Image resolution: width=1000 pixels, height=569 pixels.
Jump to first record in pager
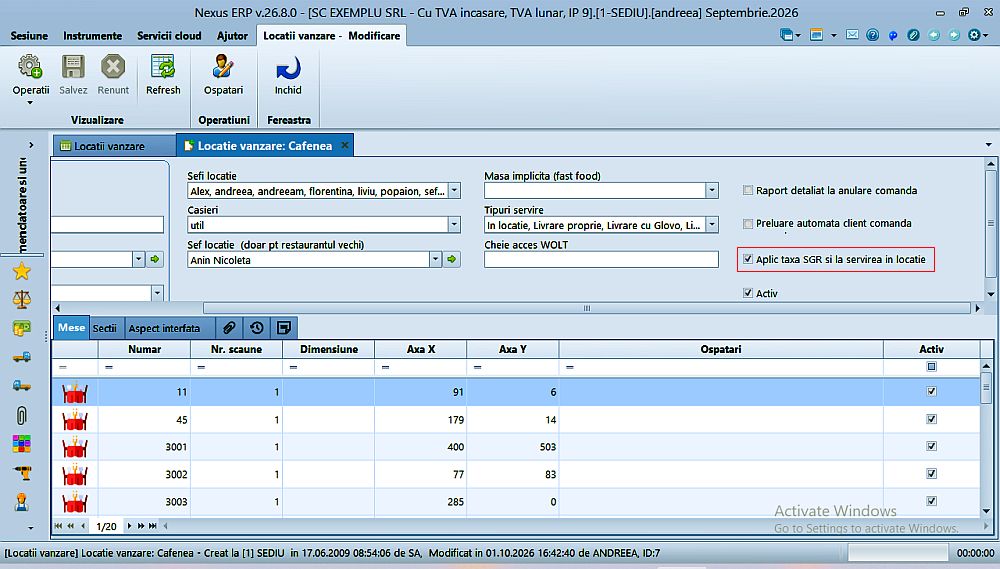[58, 526]
